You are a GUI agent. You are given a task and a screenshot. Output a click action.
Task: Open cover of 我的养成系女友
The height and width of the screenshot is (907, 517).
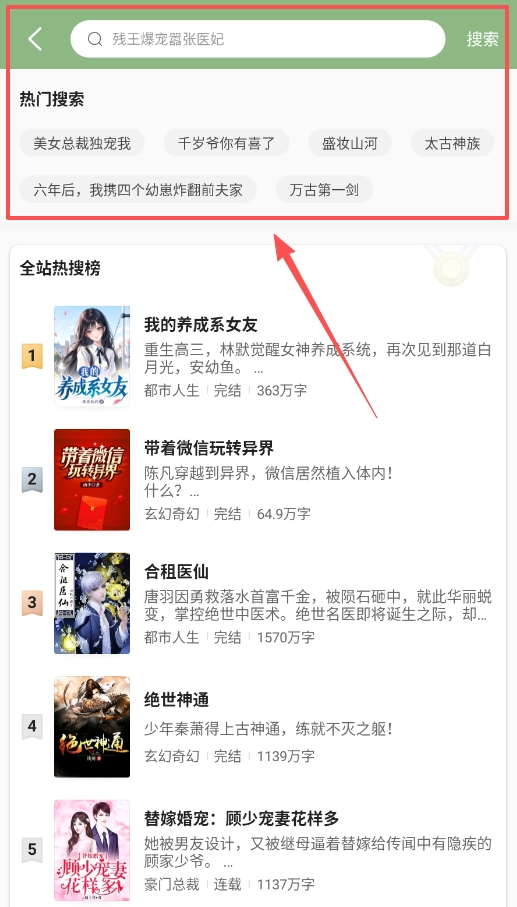[x=92, y=356]
